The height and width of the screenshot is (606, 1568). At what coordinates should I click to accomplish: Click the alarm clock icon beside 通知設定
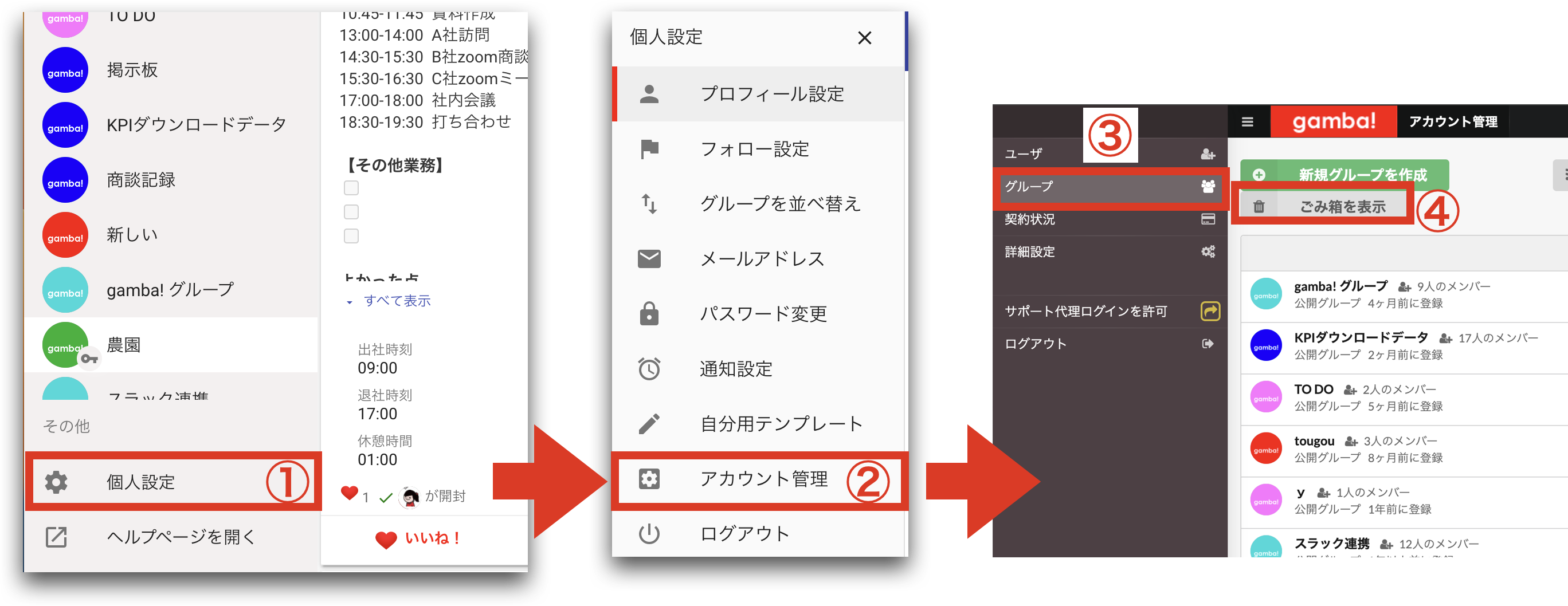click(x=649, y=369)
